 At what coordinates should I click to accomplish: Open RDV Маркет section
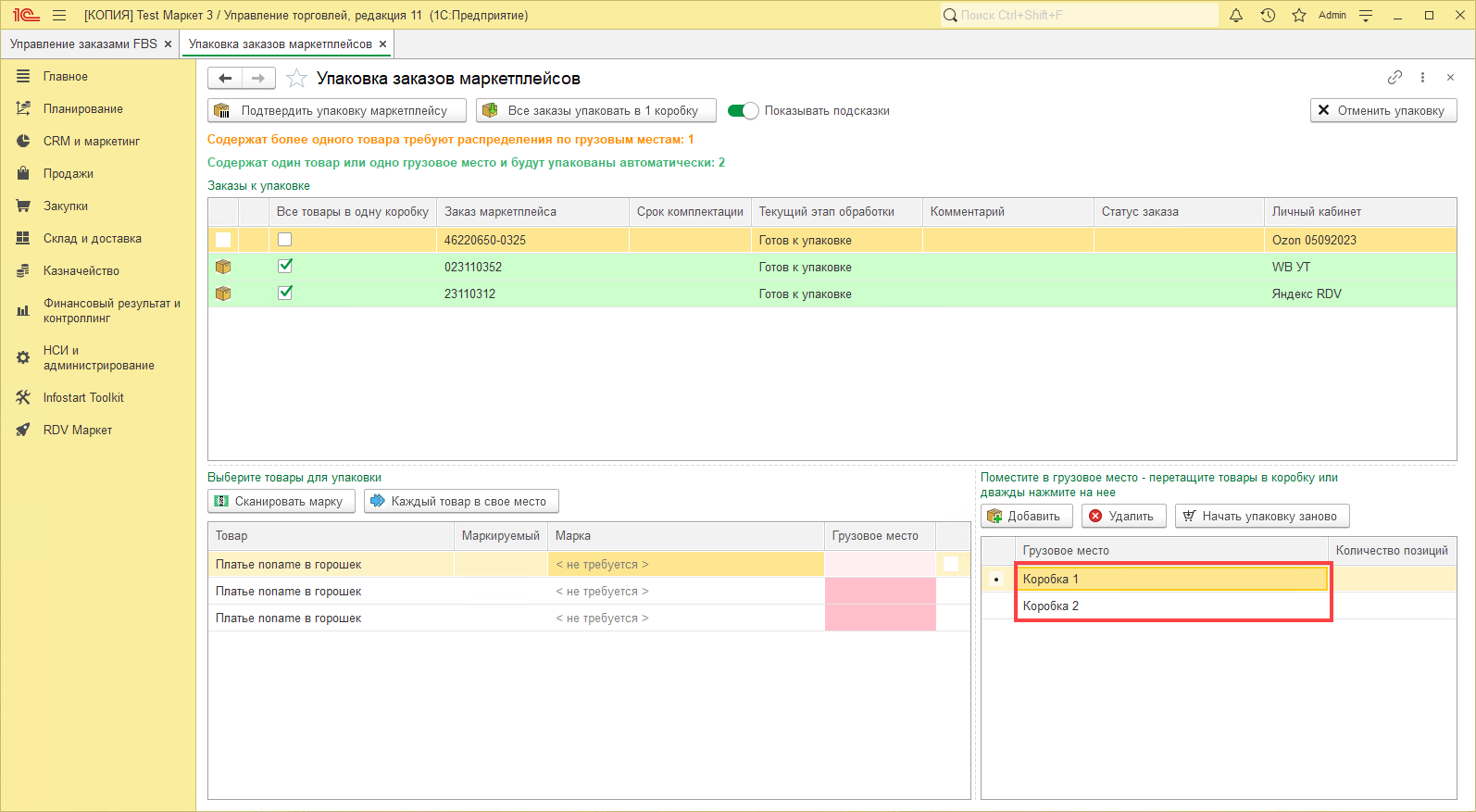(78, 430)
